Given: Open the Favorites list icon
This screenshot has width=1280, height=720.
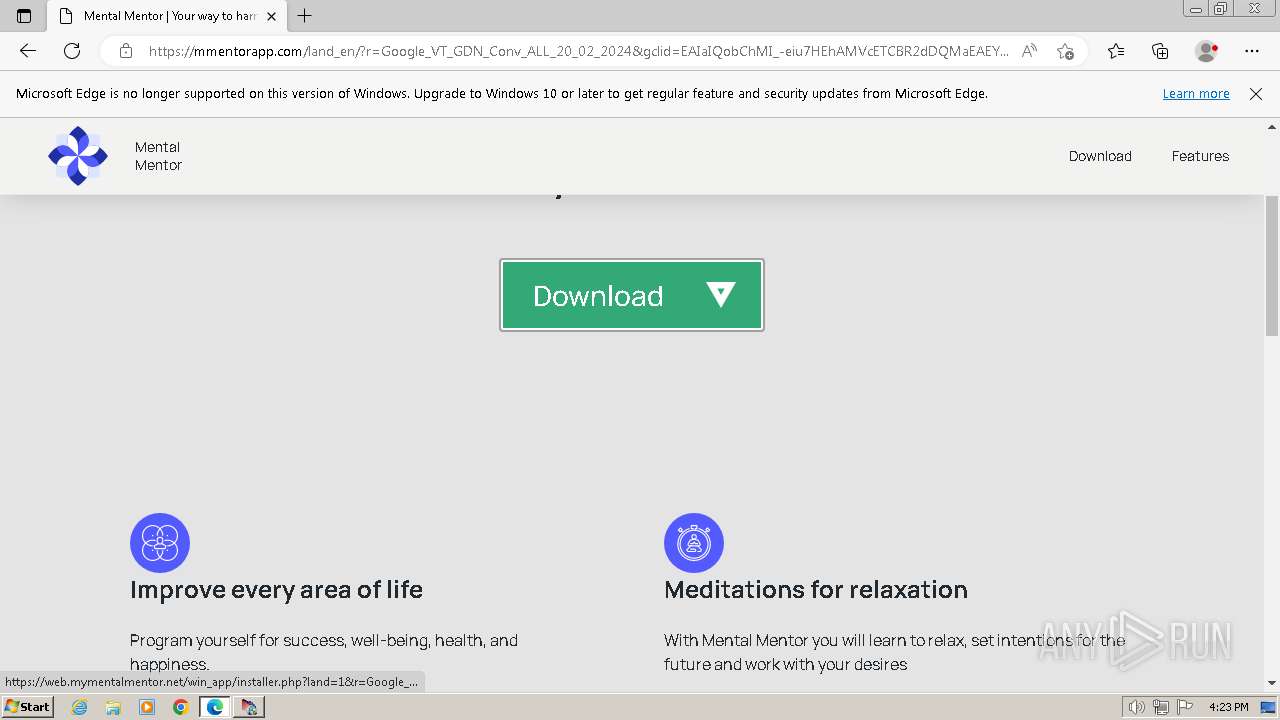Looking at the screenshot, I should [1116, 51].
